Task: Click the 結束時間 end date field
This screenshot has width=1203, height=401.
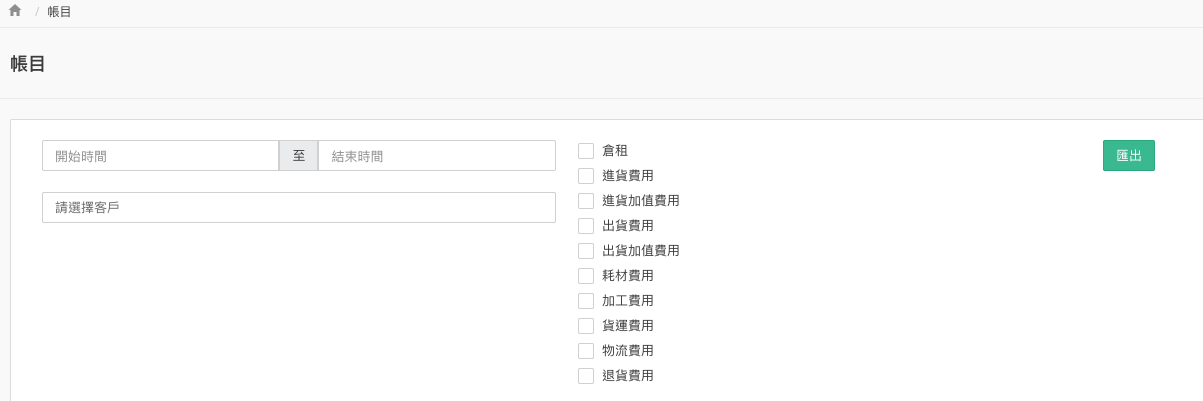Action: point(436,156)
